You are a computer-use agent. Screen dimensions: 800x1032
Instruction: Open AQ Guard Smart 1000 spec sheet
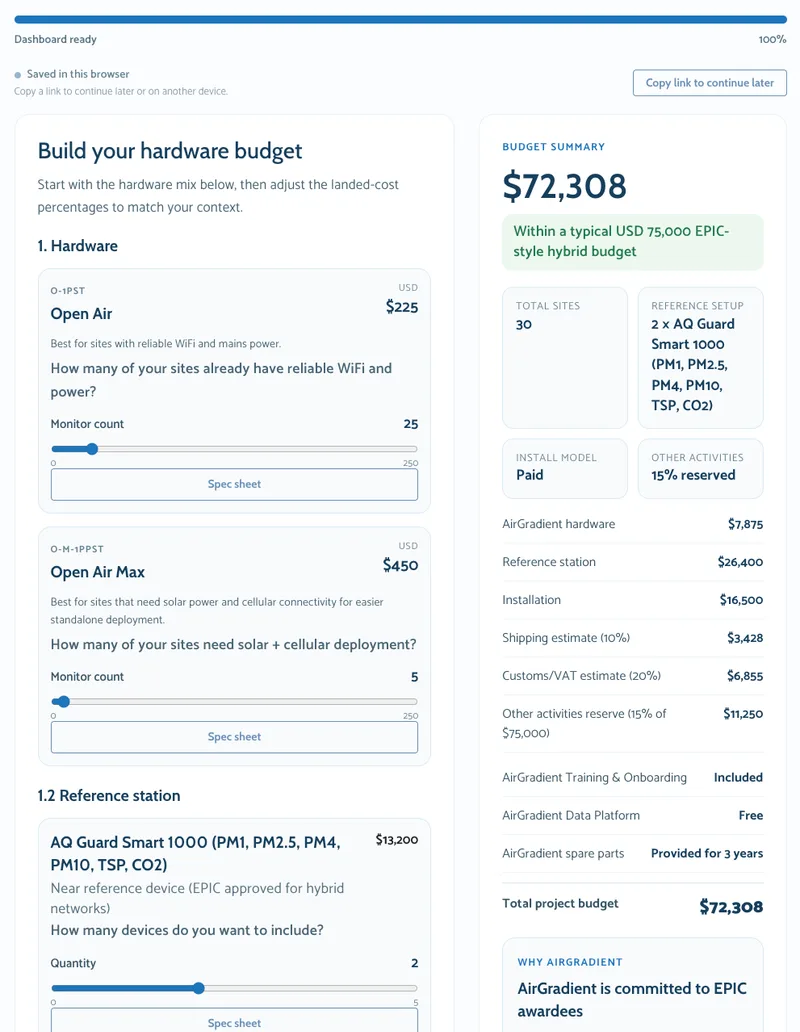(x=234, y=1022)
